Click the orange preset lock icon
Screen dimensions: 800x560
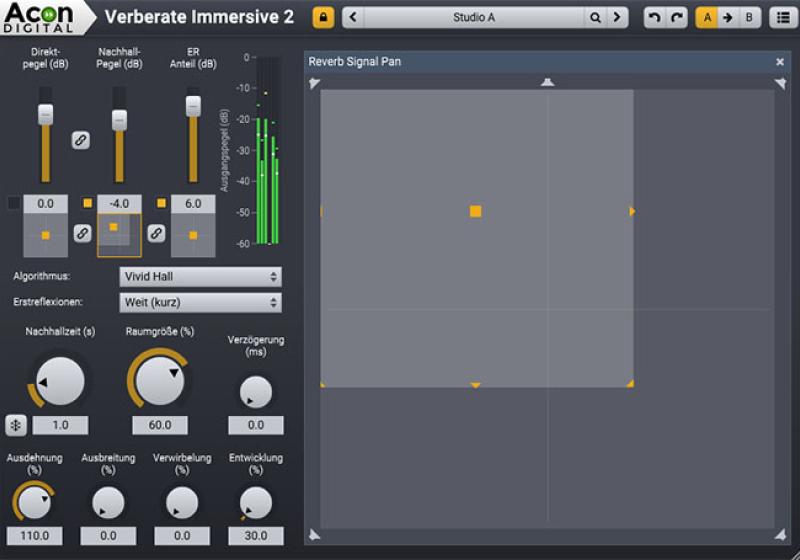323,17
